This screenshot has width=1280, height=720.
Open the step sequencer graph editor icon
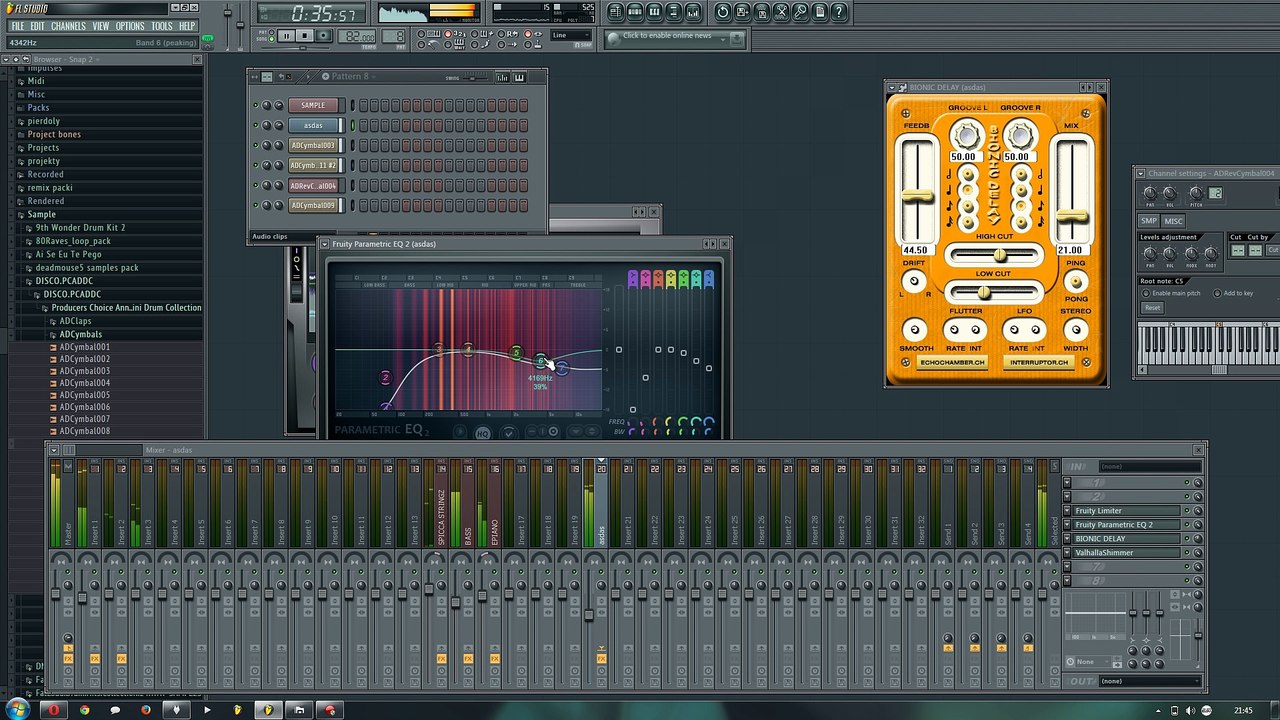tap(501, 77)
